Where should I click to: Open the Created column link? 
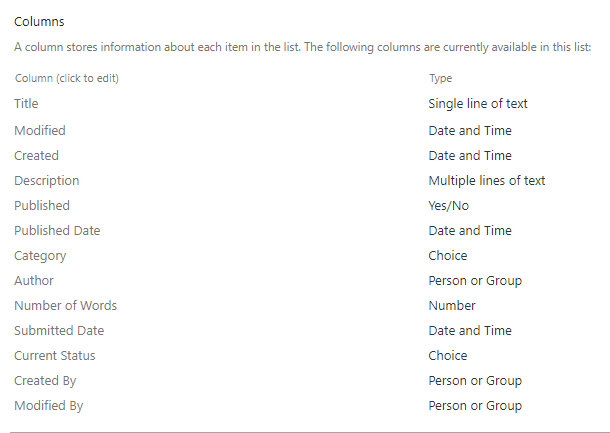pyautogui.click(x=36, y=156)
